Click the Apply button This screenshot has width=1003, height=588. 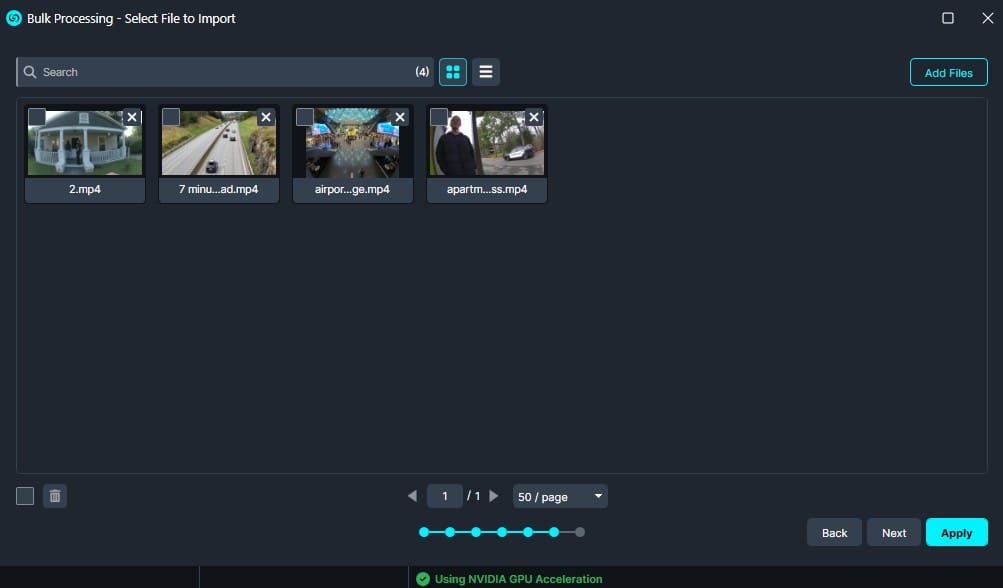click(956, 533)
